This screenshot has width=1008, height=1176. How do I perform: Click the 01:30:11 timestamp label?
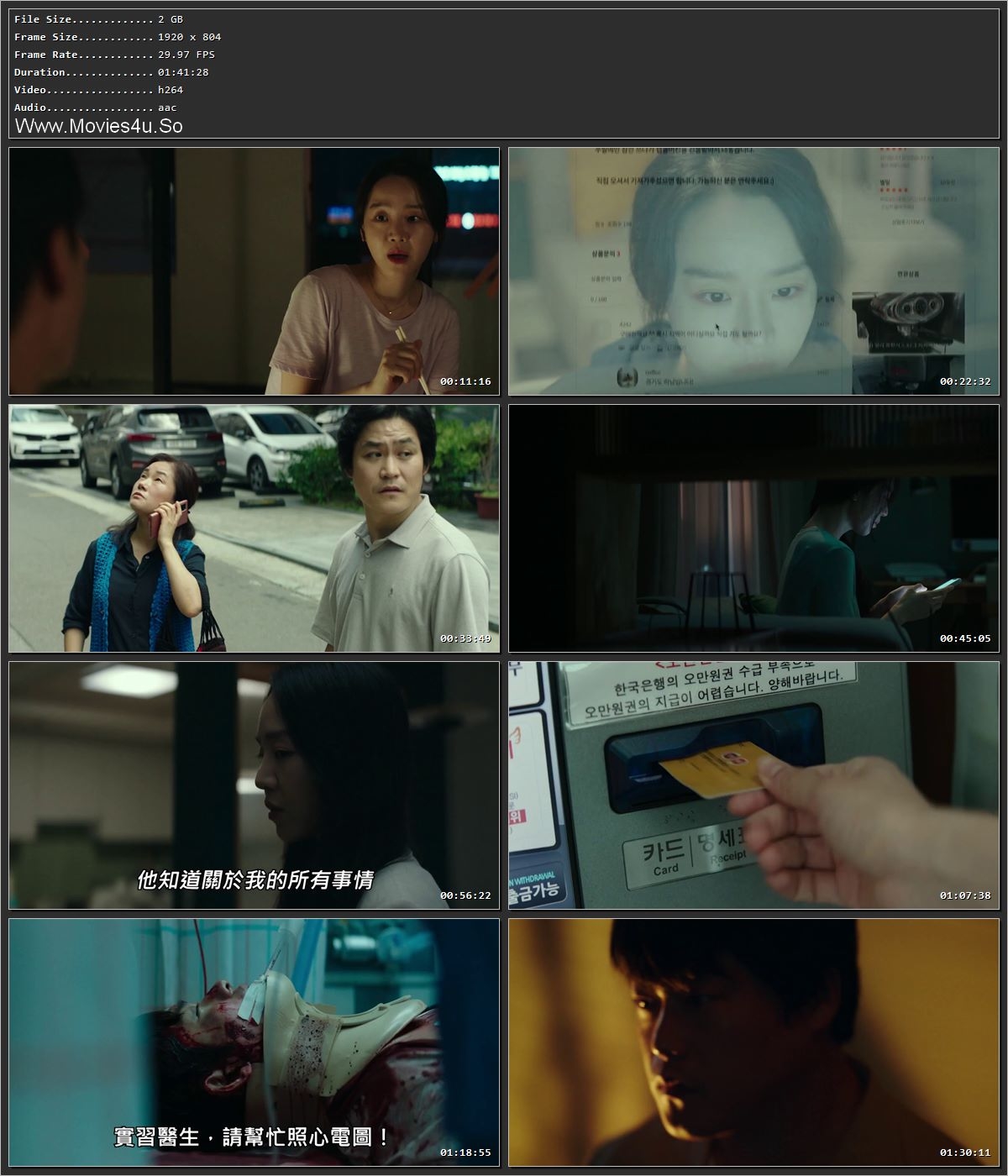[963, 1152]
